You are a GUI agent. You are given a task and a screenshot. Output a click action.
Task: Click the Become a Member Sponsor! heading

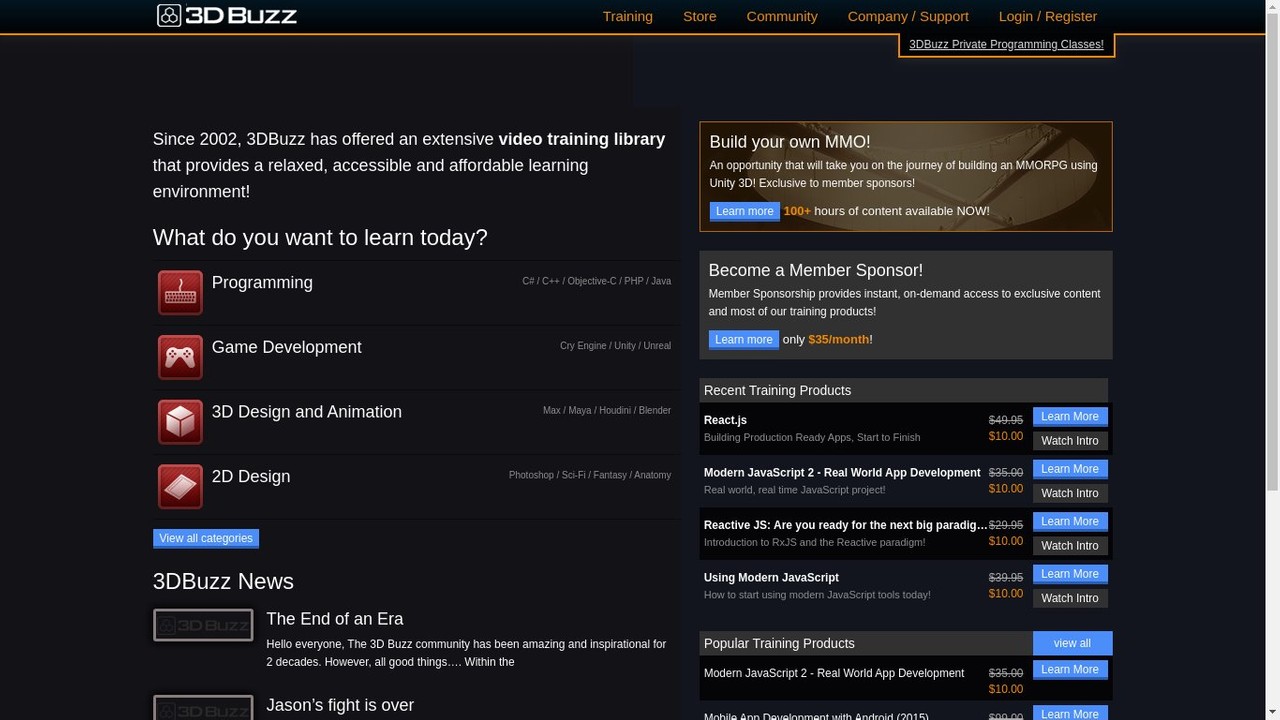click(x=816, y=270)
